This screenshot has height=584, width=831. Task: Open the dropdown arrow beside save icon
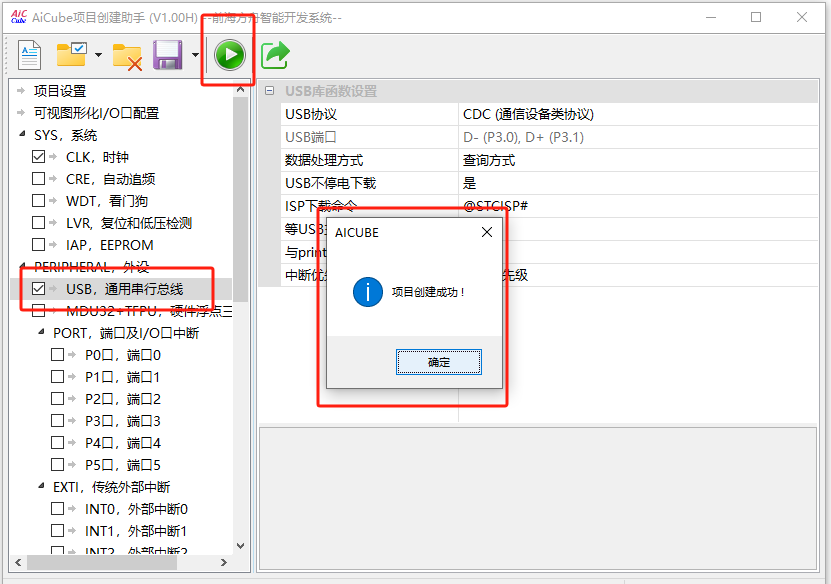tap(195, 55)
